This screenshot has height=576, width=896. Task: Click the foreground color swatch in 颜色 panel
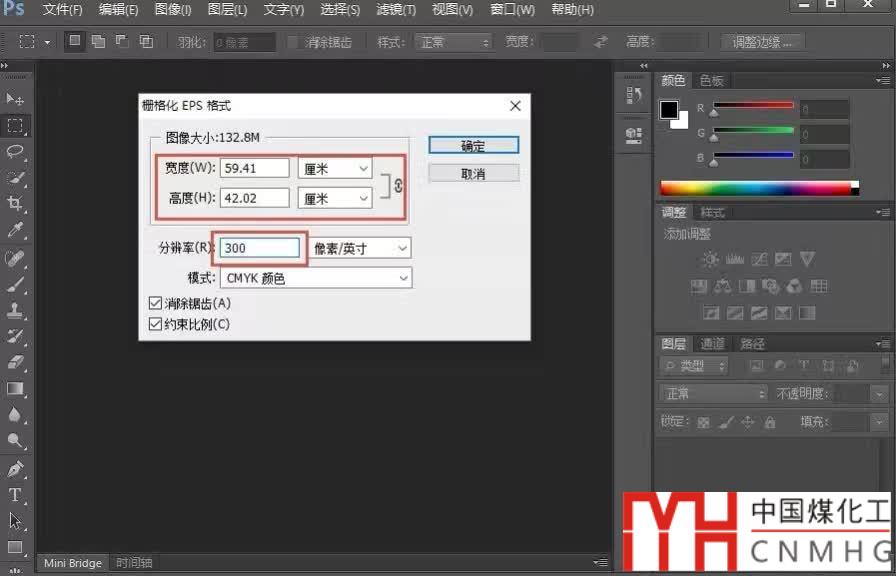click(668, 110)
